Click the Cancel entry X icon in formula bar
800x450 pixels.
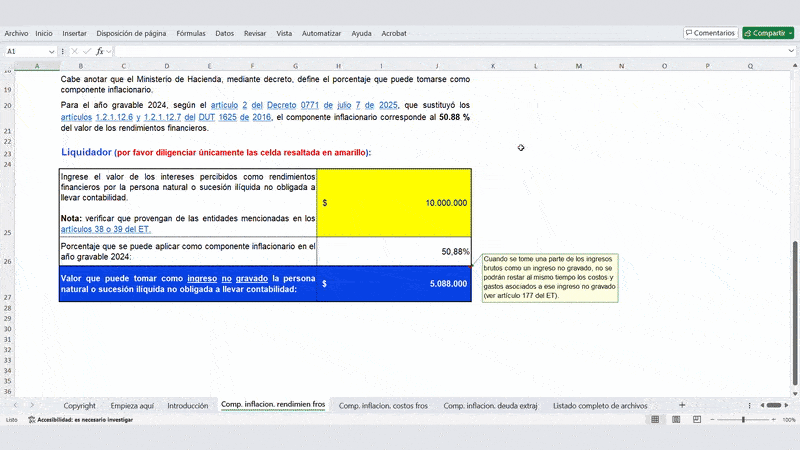tap(75, 51)
